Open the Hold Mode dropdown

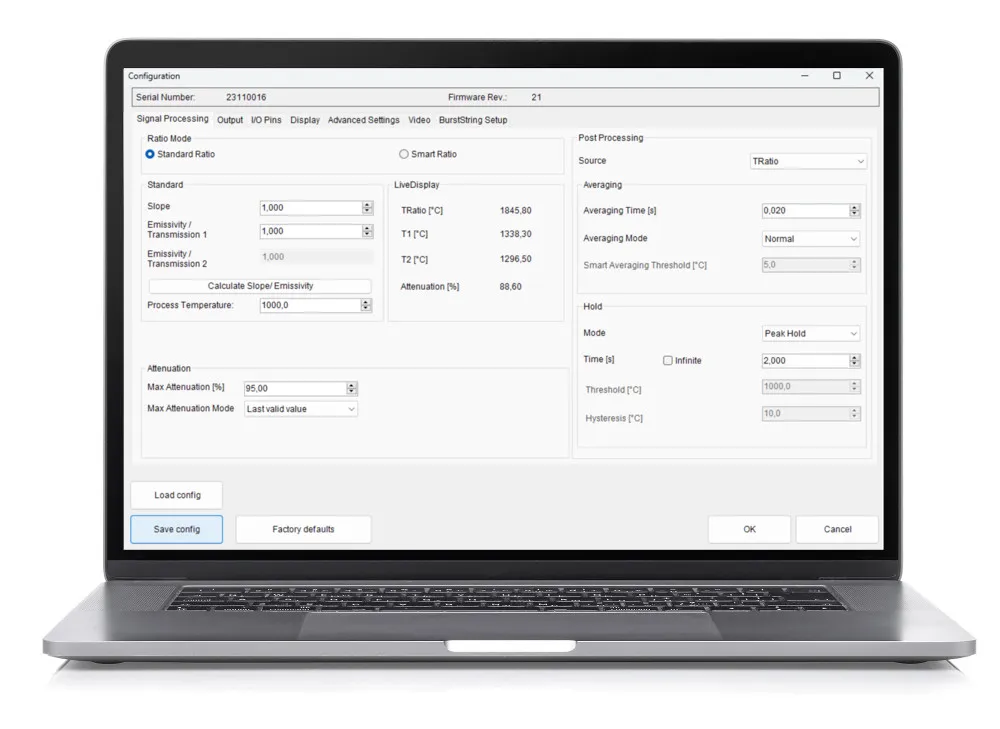pos(810,334)
